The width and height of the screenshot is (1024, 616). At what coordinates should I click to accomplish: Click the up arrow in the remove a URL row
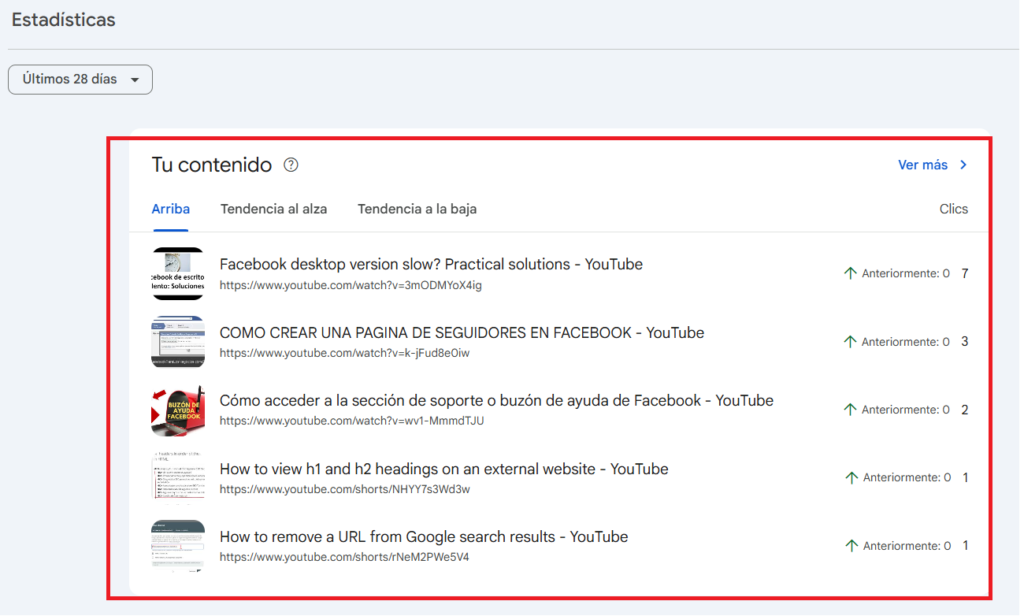click(851, 545)
